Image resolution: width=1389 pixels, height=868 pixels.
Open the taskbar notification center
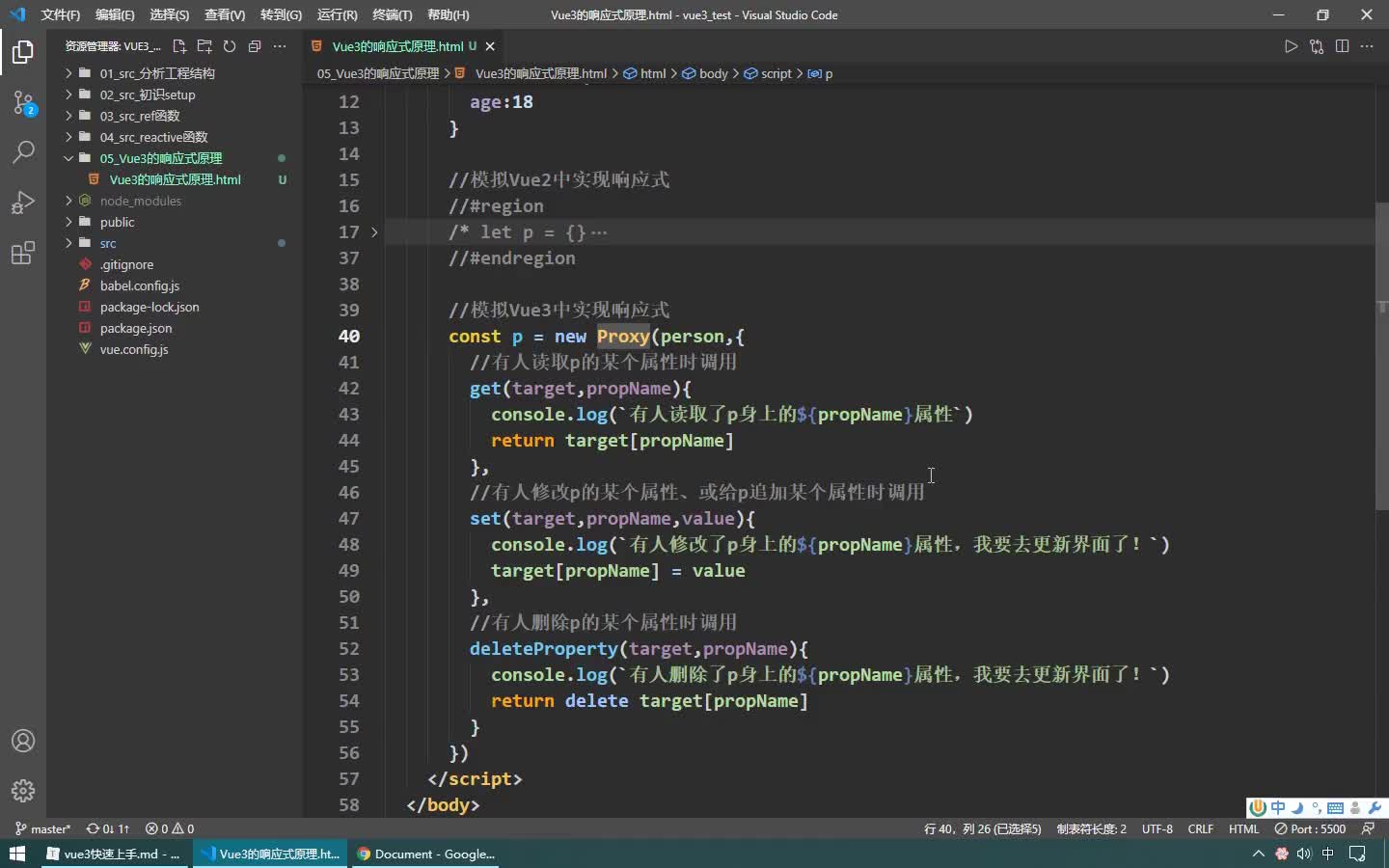(1357, 854)
